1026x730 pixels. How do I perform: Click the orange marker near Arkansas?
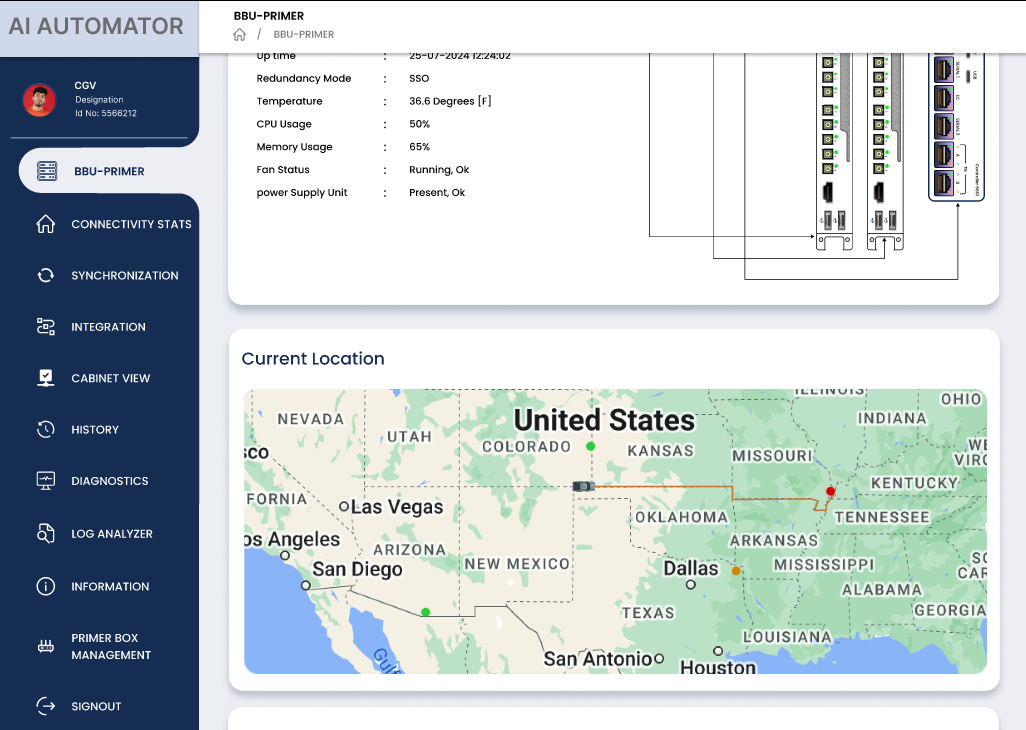(736, 571)
